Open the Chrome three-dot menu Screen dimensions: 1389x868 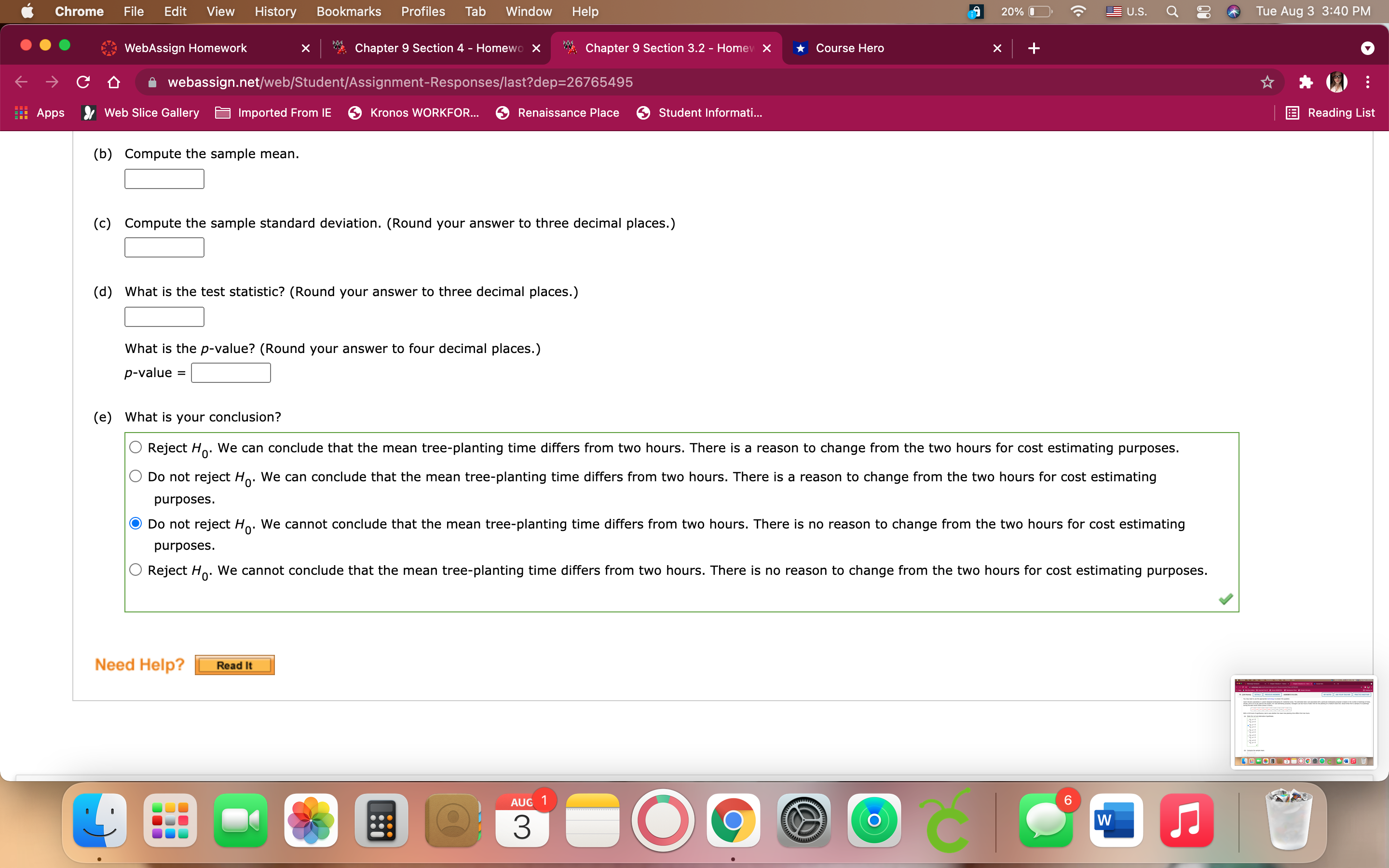(x=1368, y=82)
